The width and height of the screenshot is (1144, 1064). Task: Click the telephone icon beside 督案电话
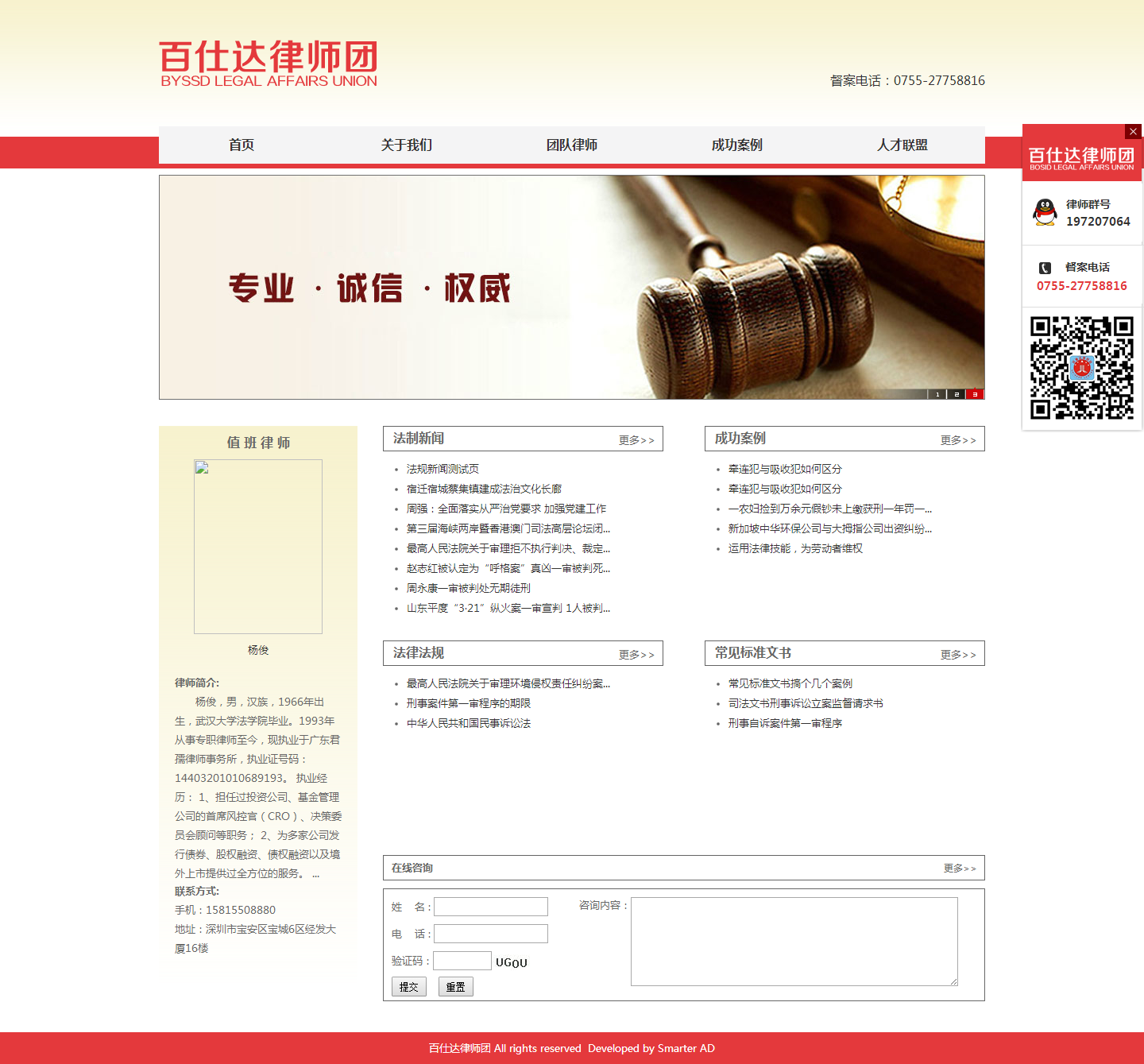tap(1045, 269)
